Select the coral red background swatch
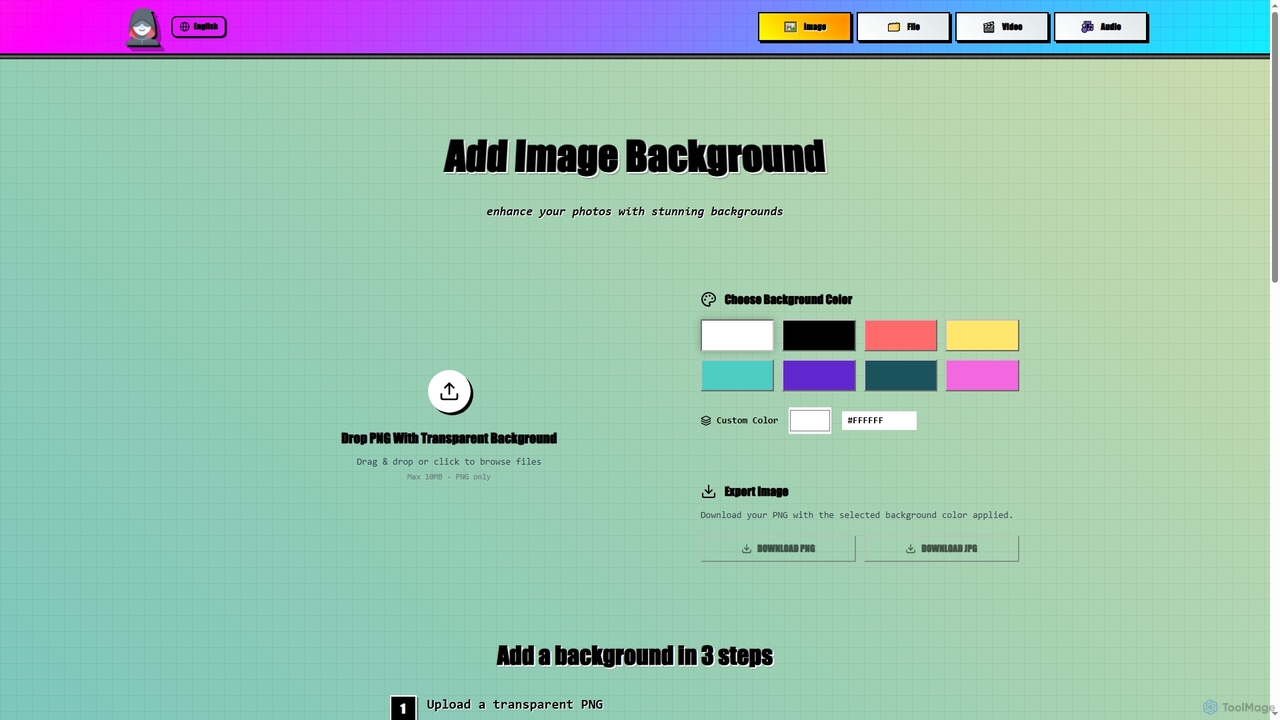This screenshot has height=720, width=1280. pos(901,335)
